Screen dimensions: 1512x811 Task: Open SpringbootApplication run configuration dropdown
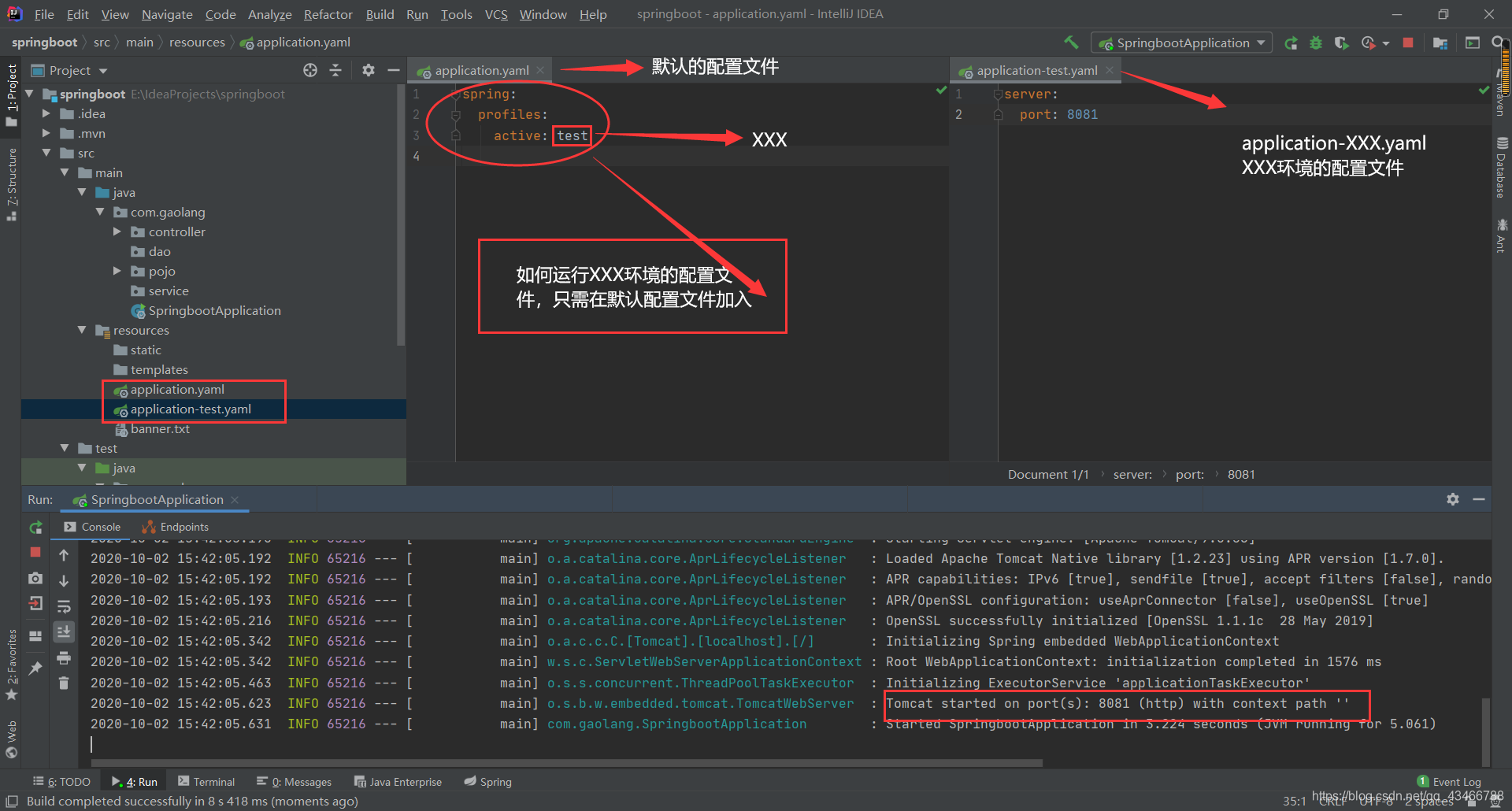[1182, 43]
